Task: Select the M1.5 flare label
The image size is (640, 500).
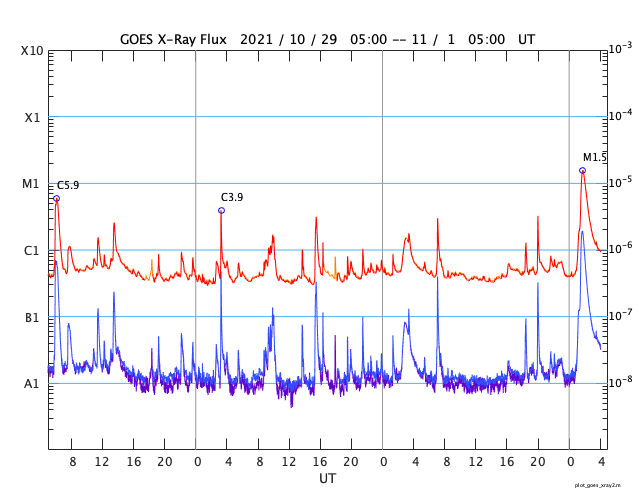Action: 595,158
